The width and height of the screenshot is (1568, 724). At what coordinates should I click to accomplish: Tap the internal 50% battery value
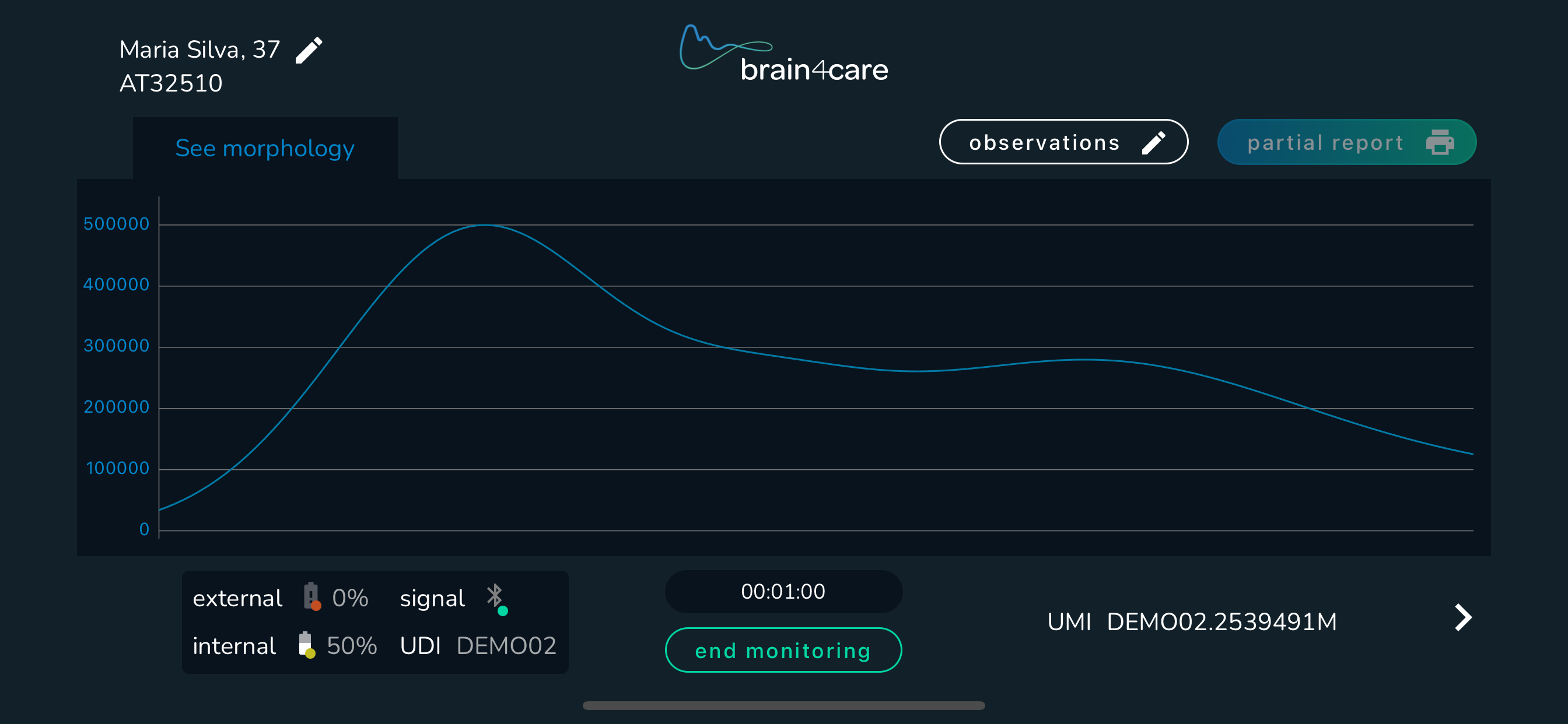click(x=352, y=646)
